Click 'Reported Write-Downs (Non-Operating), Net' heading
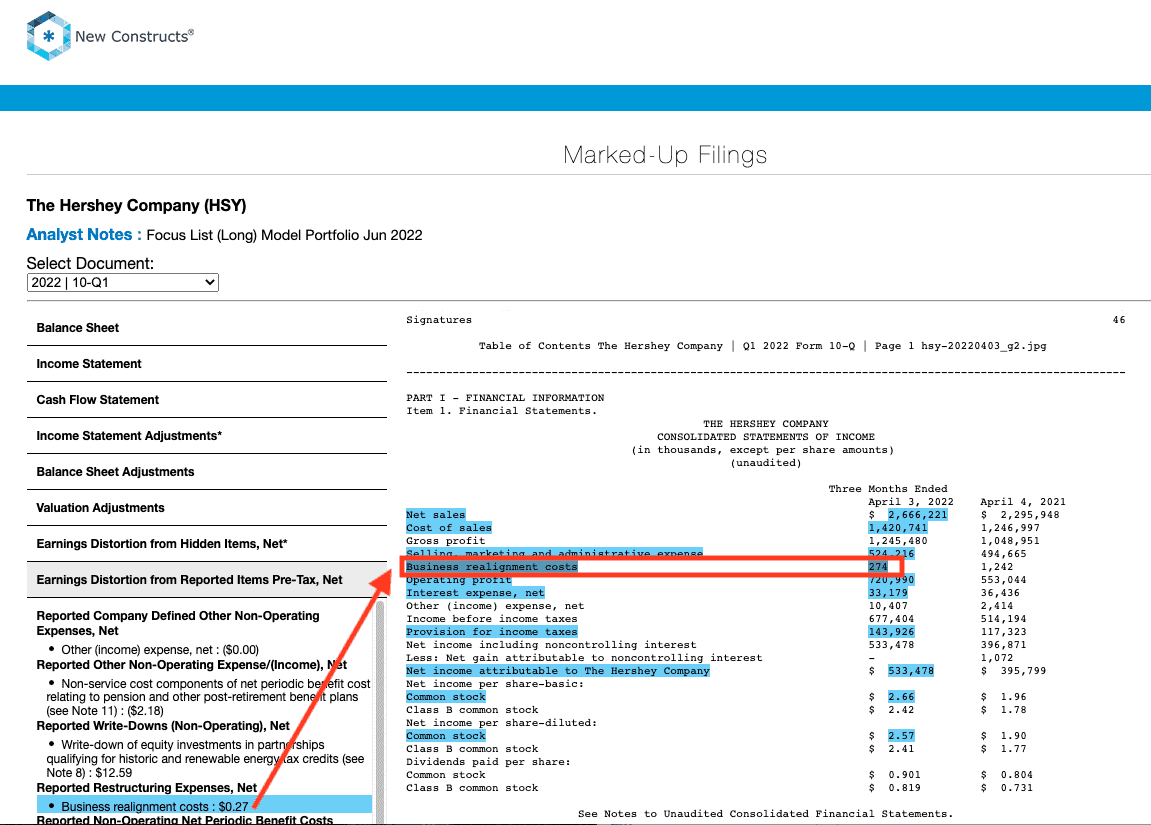The image size is (1151, 825). [163, 726]
